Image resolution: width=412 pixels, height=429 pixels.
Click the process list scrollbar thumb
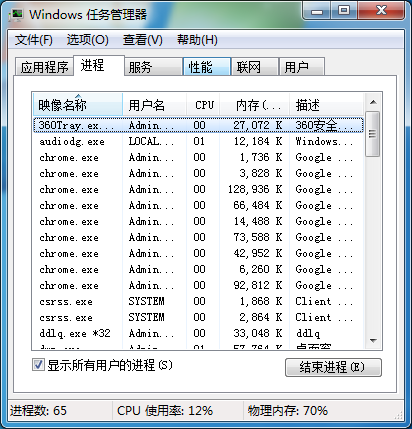pos(373,134)
